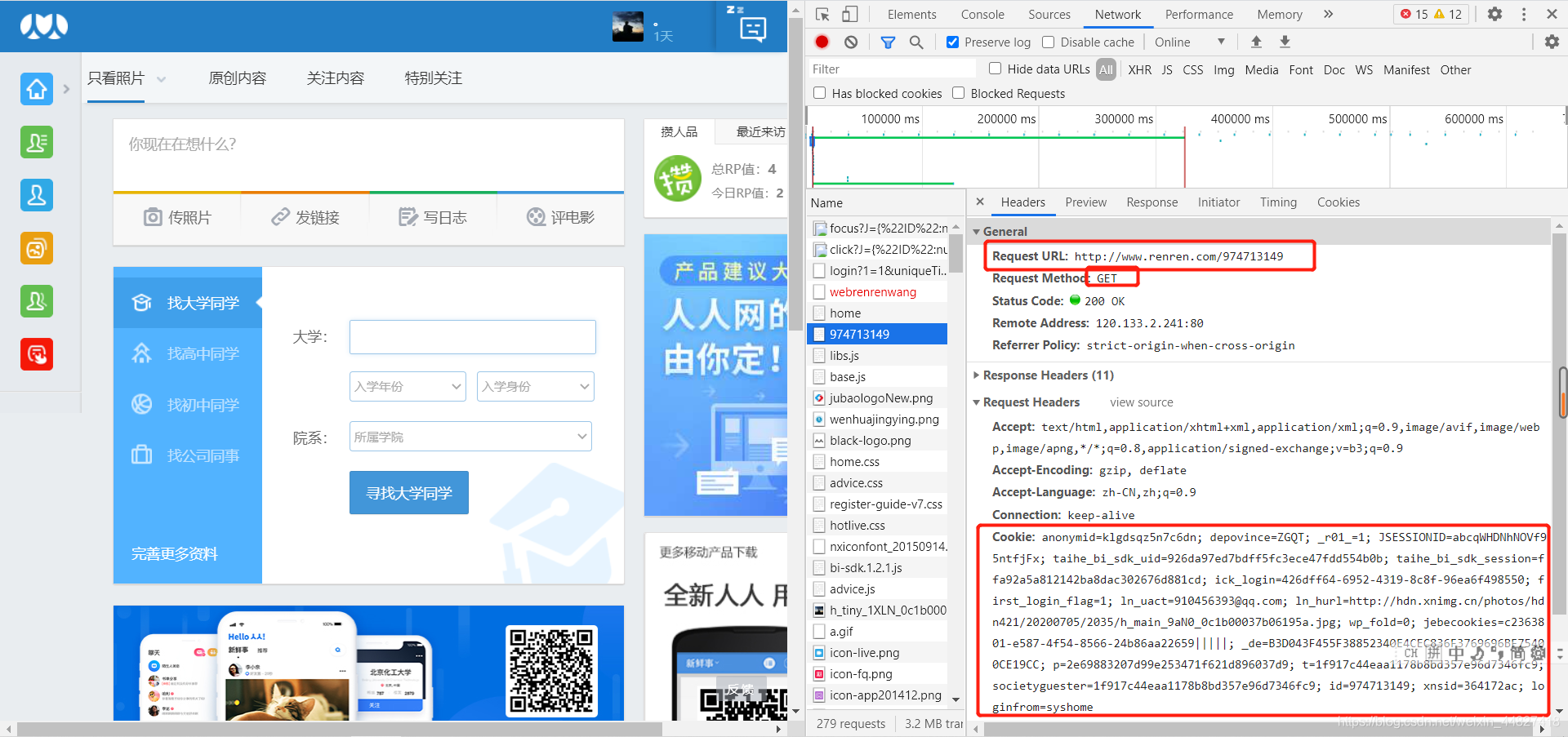Enable Disable cache checkbox
Image resolution: width=1568 pixels, height=737 pixels.
[x=1049, y=42]
